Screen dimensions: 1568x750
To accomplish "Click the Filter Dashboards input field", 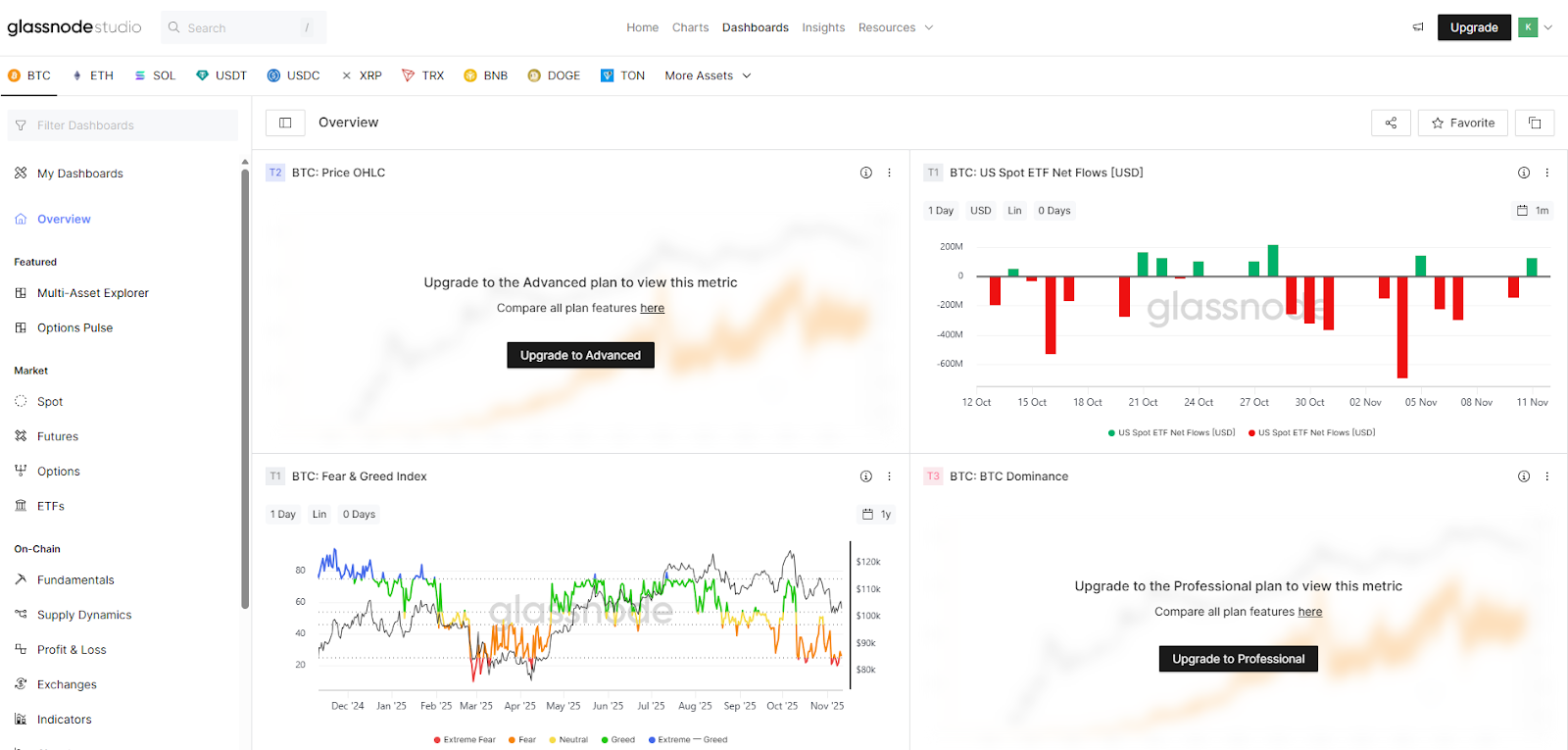I will [x=122, y=125].
